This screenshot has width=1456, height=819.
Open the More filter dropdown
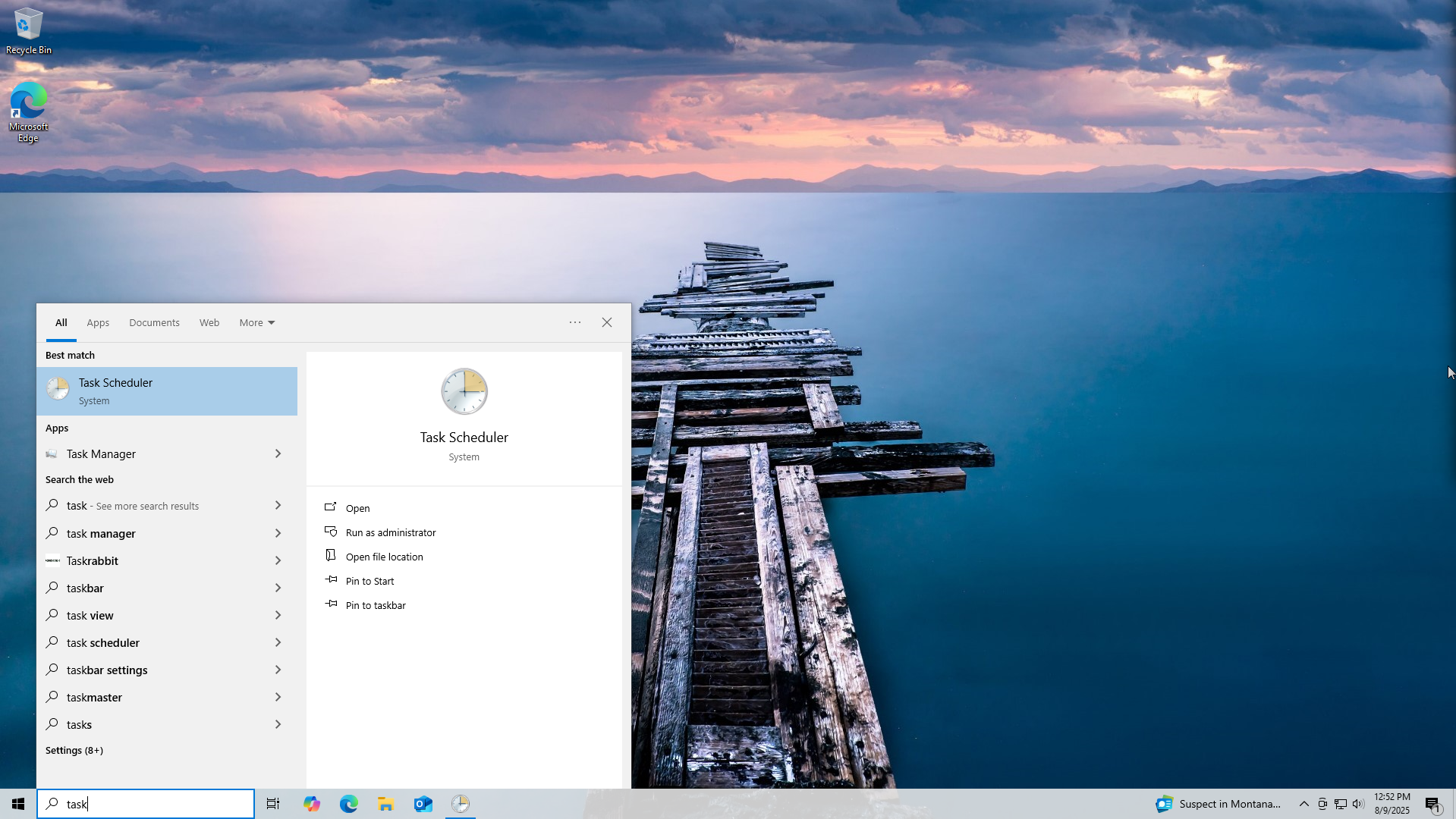257,323
